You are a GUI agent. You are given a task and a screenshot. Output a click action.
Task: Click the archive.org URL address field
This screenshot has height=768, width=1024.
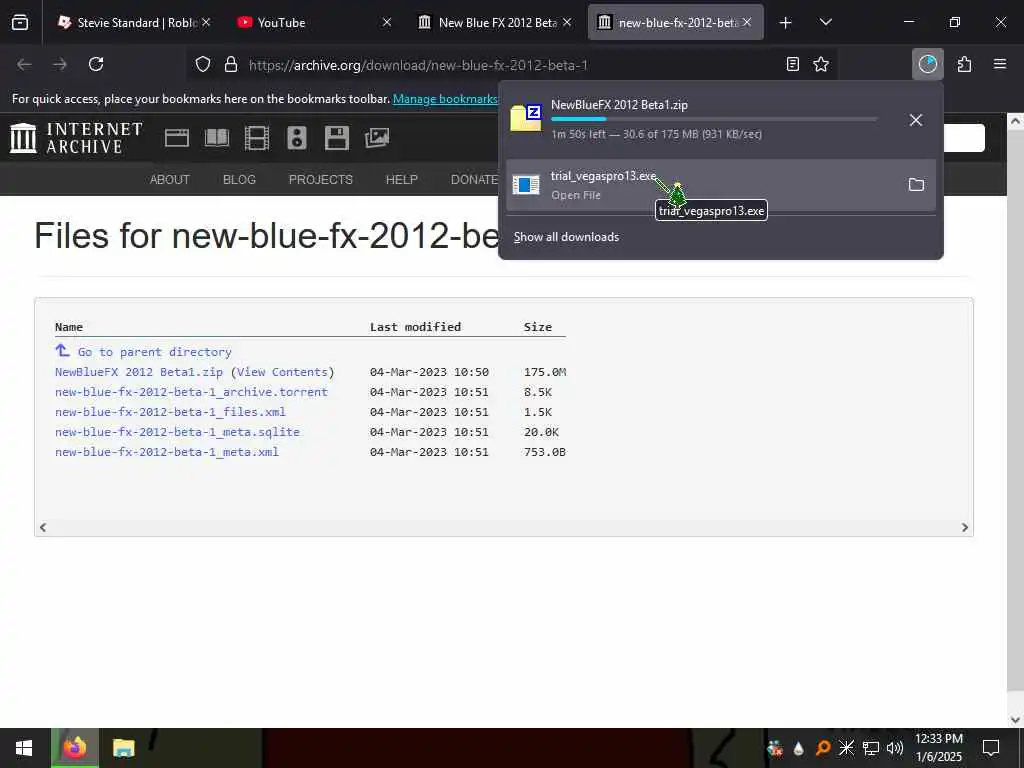coord(418,65)
